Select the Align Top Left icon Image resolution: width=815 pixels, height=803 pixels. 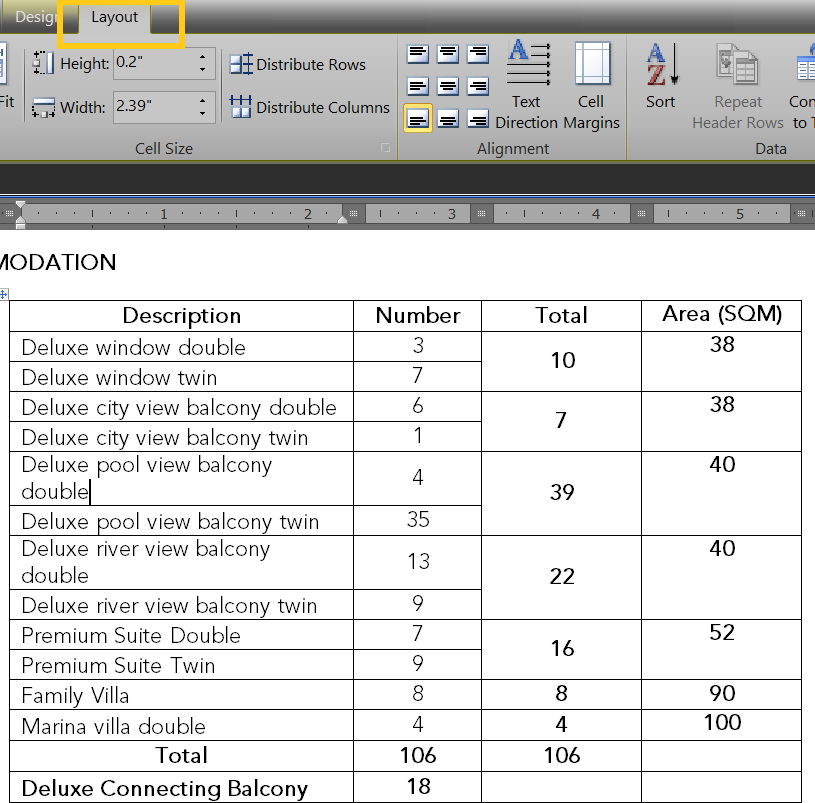pos(418,53)
